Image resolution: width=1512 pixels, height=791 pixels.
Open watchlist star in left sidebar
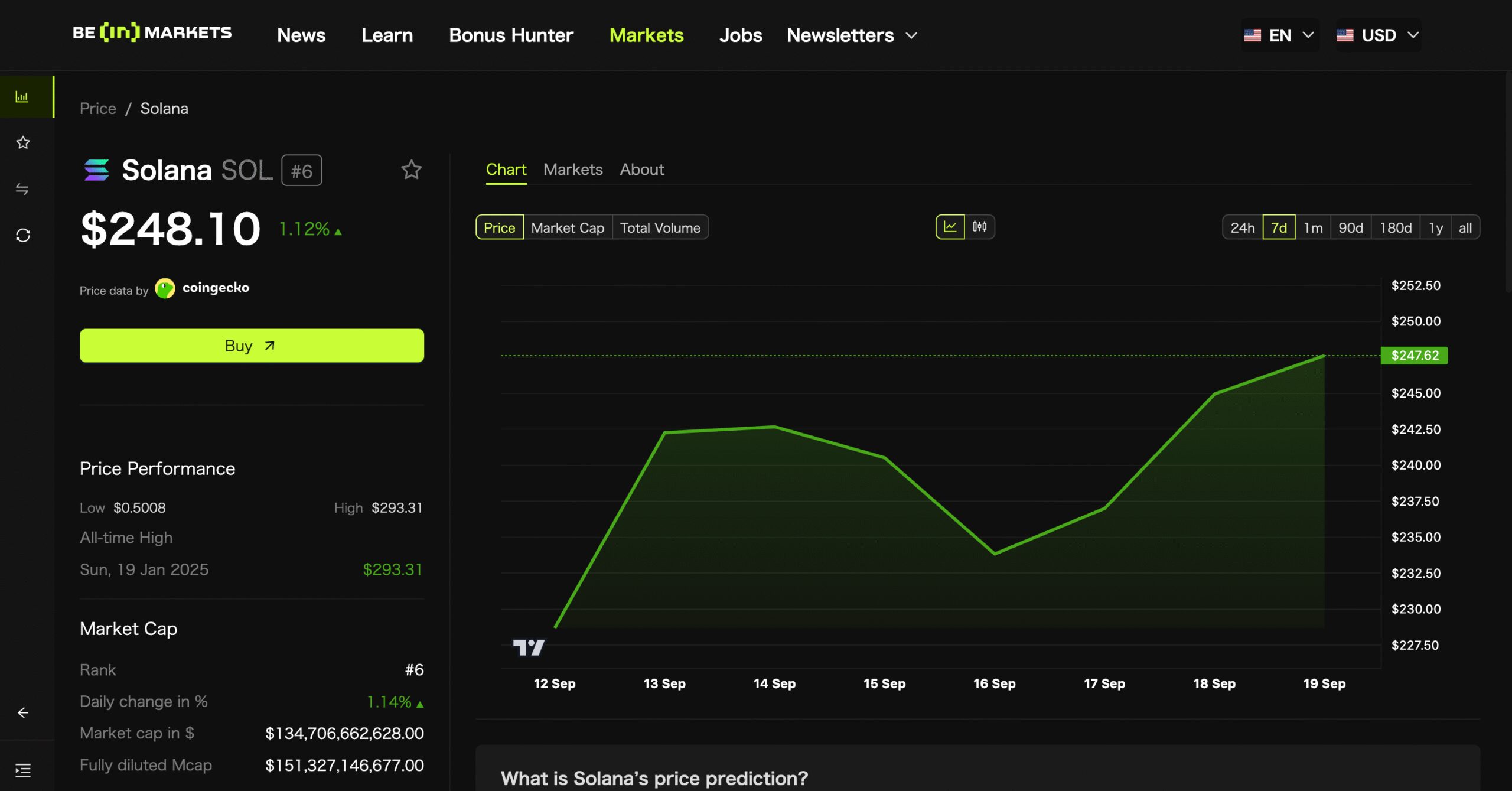pyautogui.click(x=23, y=142)
